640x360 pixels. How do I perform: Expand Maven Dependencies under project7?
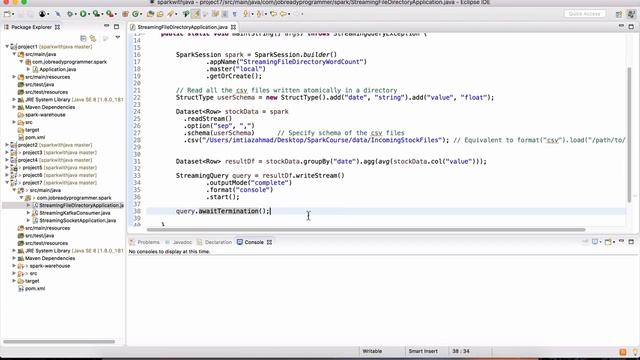(x=14, y=258)
